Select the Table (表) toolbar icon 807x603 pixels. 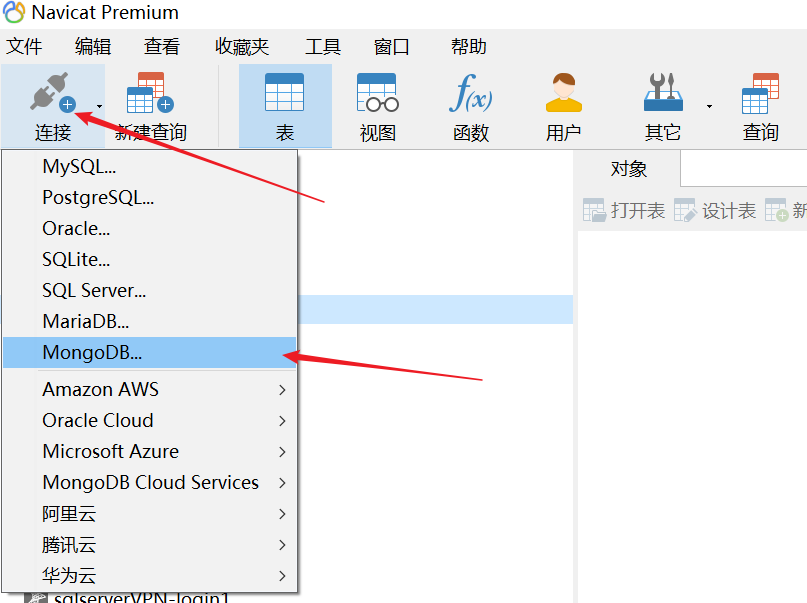285,92
